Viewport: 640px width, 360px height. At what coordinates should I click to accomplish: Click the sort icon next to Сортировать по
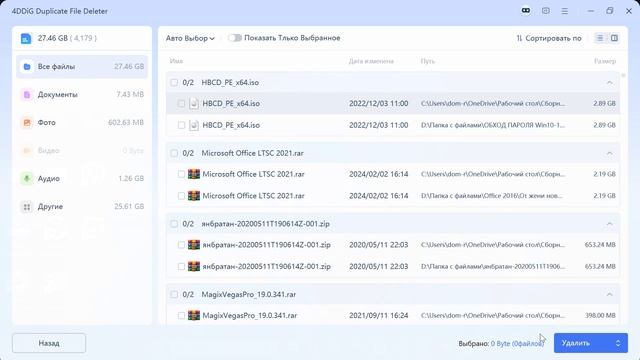click(519, 38)
